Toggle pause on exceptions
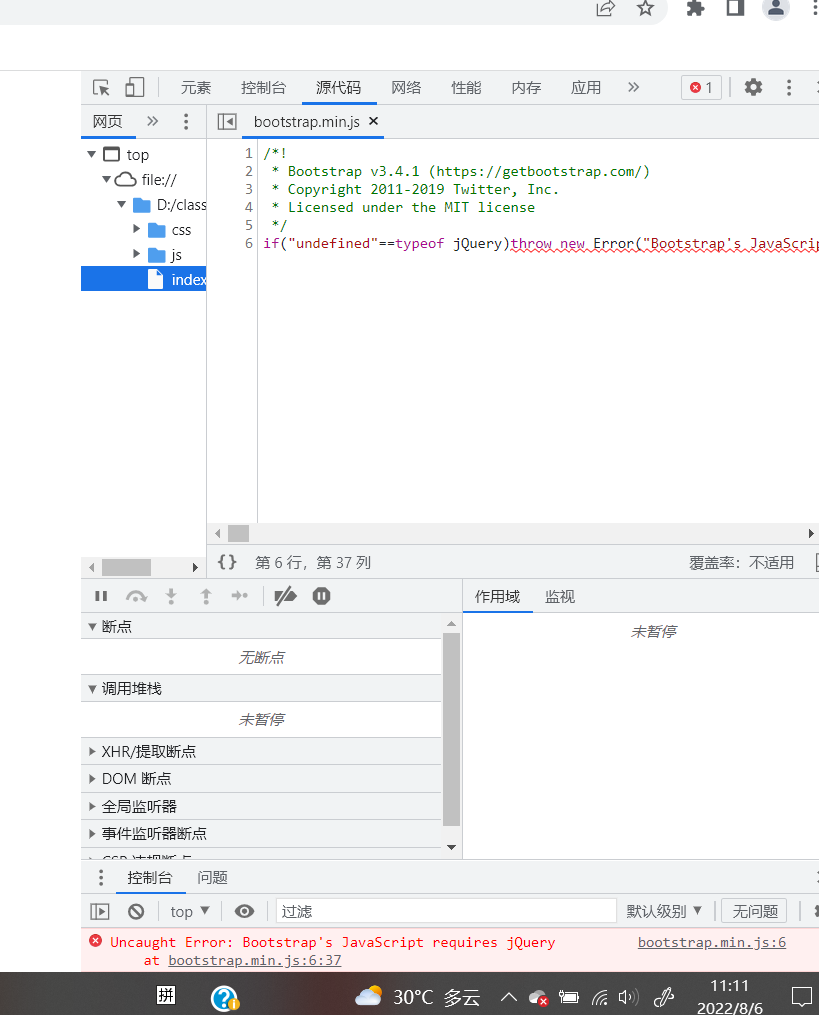819x1015 pixels. pyautogui.click(x=321, y=596)
